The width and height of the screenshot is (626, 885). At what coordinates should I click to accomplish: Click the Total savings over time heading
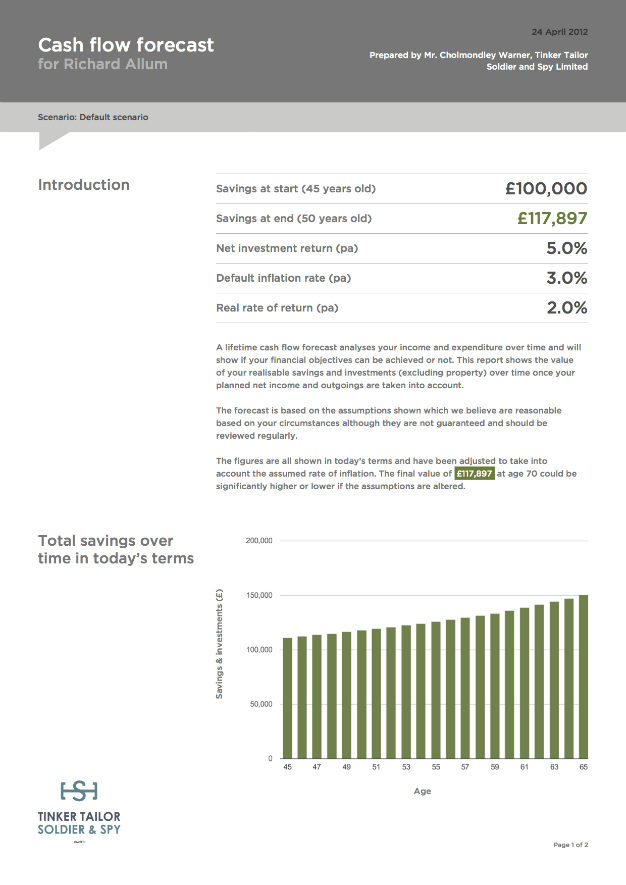coord(116,549)
